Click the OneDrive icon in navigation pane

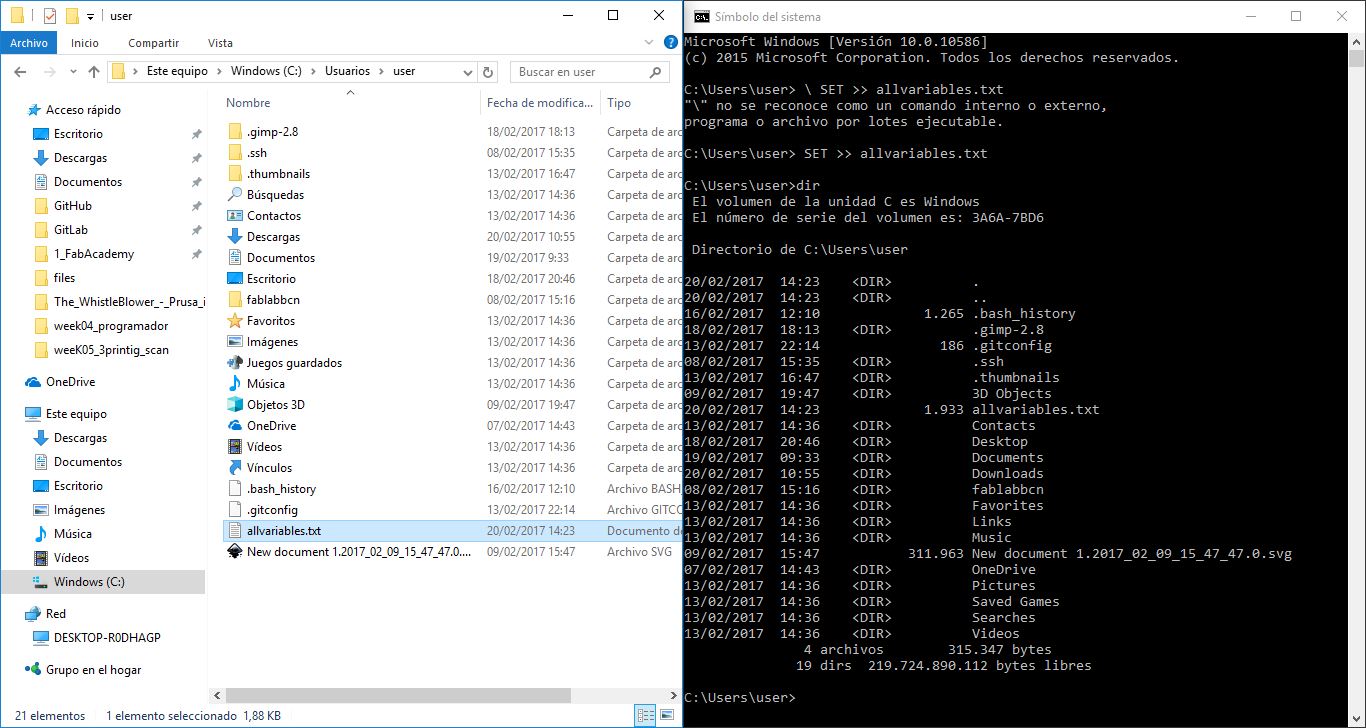tap(33, 382)
